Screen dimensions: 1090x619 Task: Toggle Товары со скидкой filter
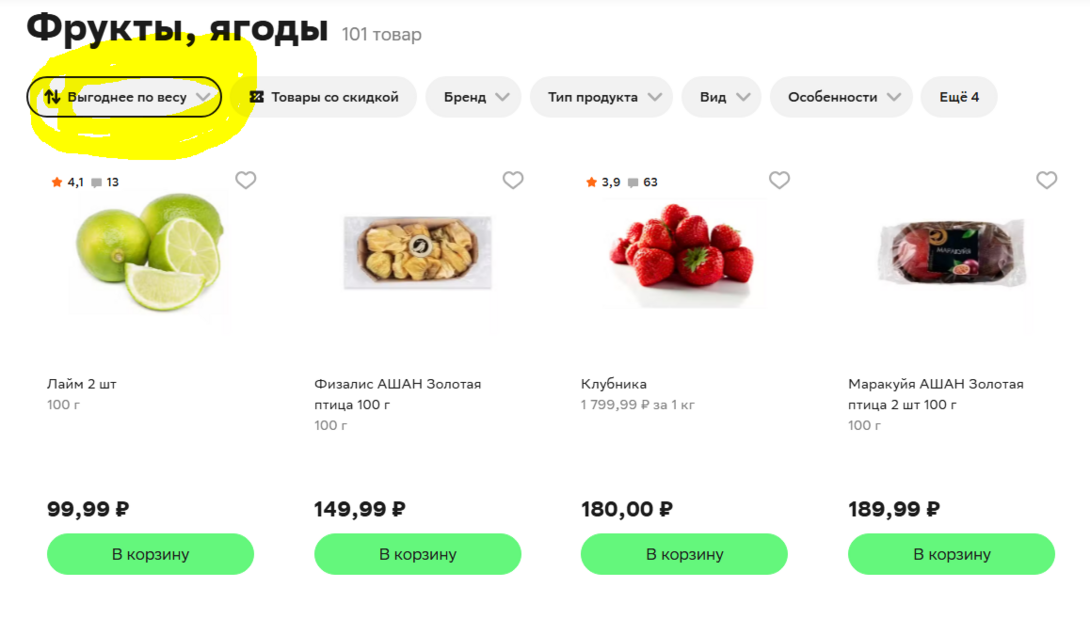point(324,97)
